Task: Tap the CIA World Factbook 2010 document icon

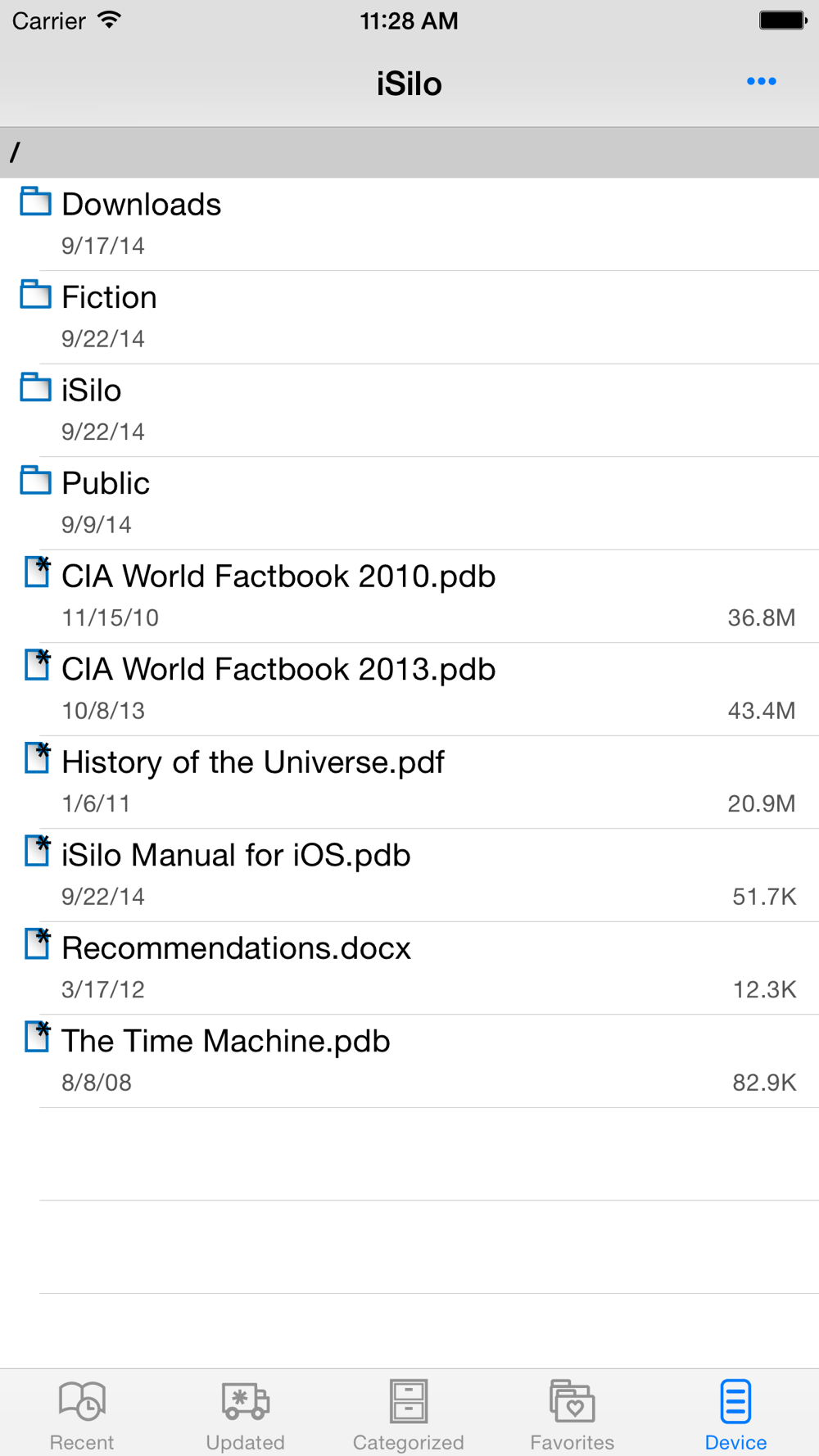Action: [37, 572]
